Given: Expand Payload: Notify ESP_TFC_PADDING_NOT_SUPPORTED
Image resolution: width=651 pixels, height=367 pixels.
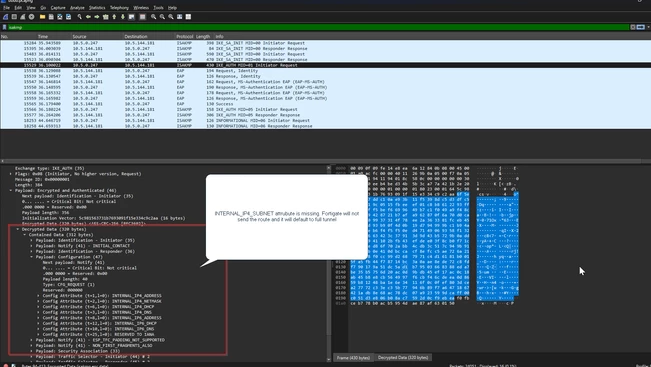Looking at the screenshot, I should (x=32, y=340).
